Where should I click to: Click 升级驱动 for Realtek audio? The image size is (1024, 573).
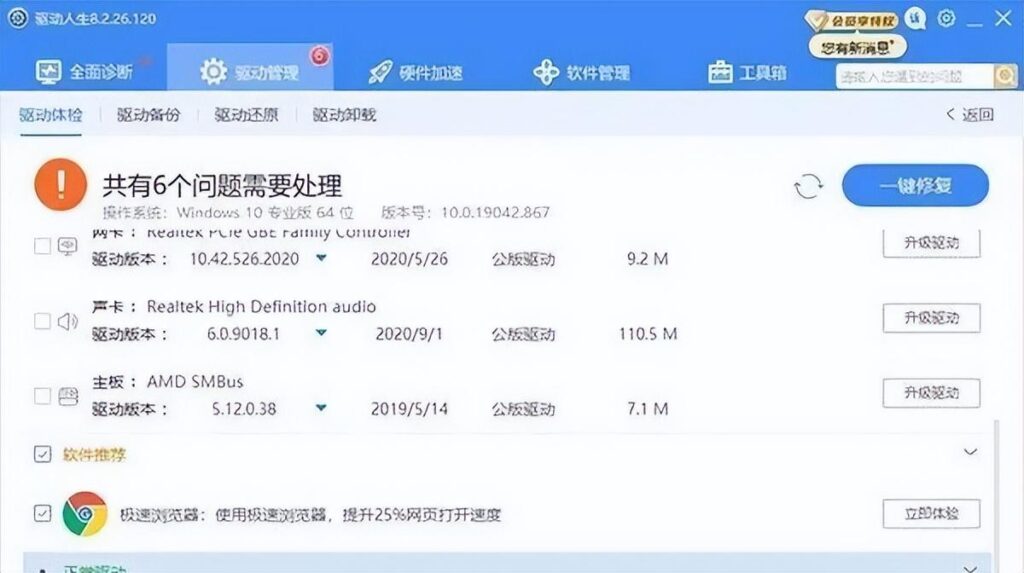pos(931,318)
